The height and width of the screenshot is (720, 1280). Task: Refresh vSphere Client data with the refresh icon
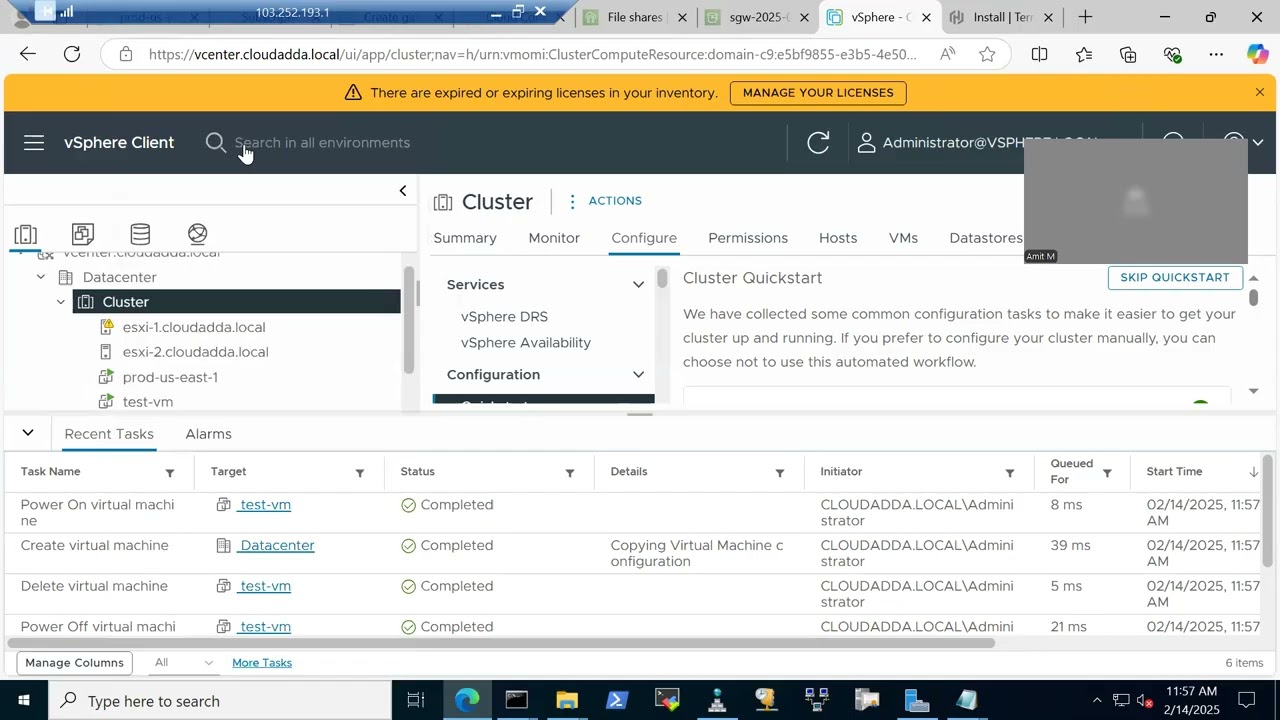pos(818,143)
